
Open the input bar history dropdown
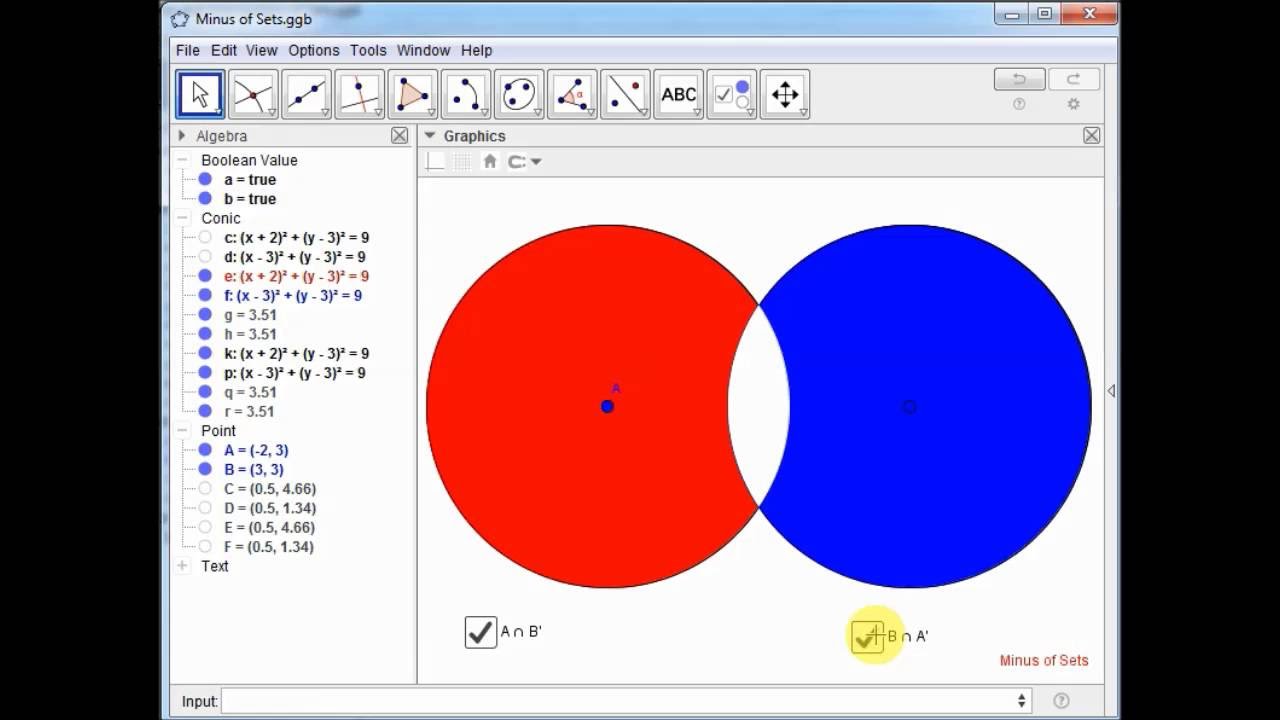[x=1021, y=701]
